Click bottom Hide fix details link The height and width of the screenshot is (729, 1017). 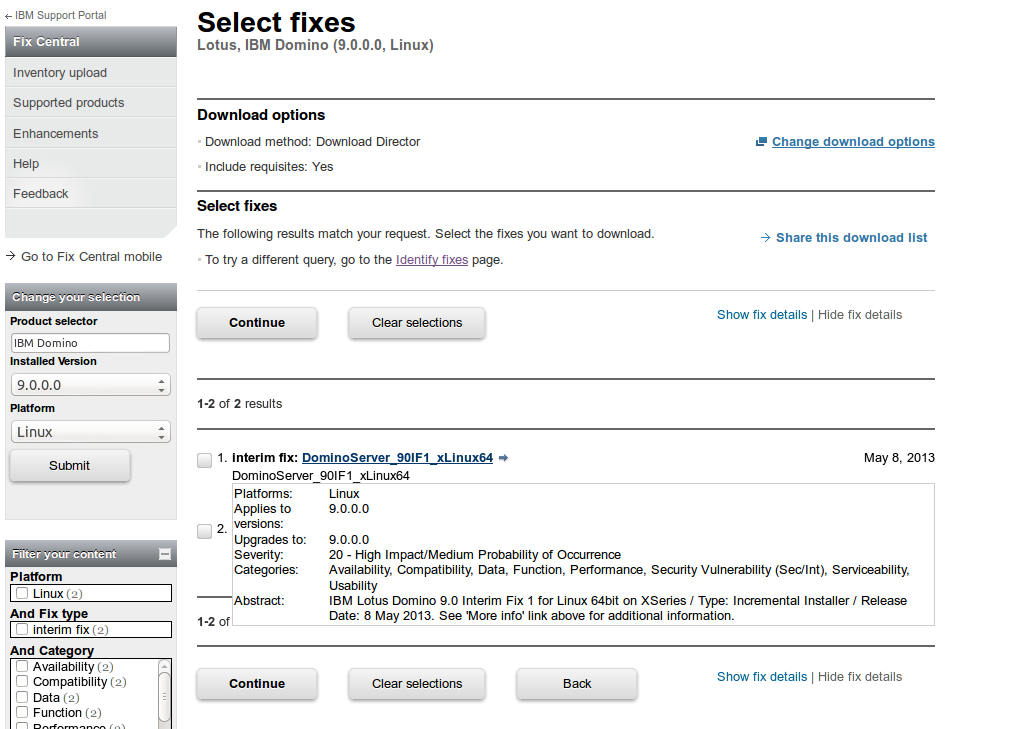(859, 676)
